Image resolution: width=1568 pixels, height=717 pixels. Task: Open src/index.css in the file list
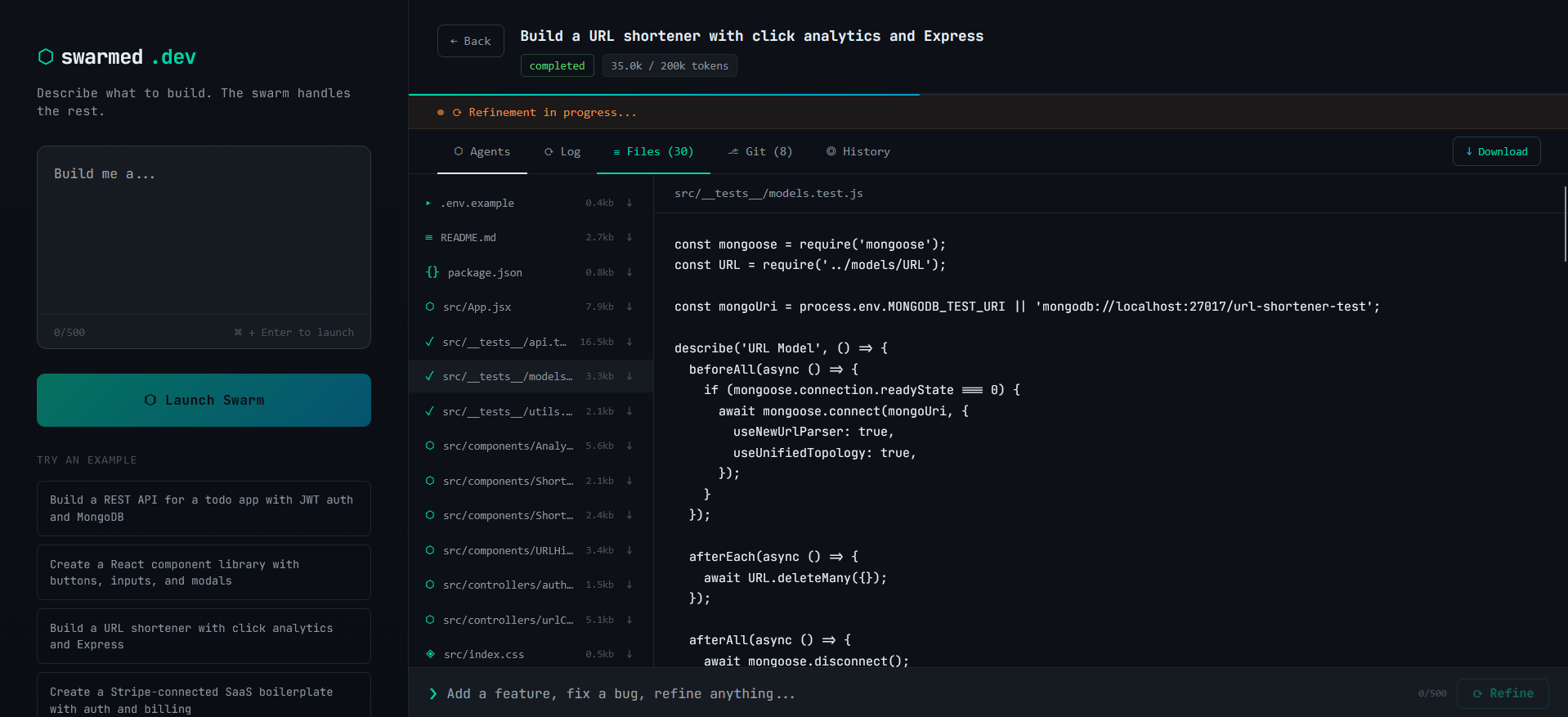click(531, 654)
